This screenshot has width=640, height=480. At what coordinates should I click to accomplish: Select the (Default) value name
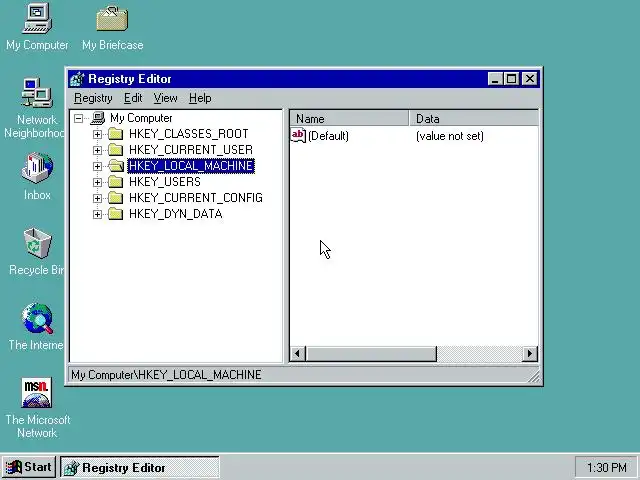click(328, 136)
